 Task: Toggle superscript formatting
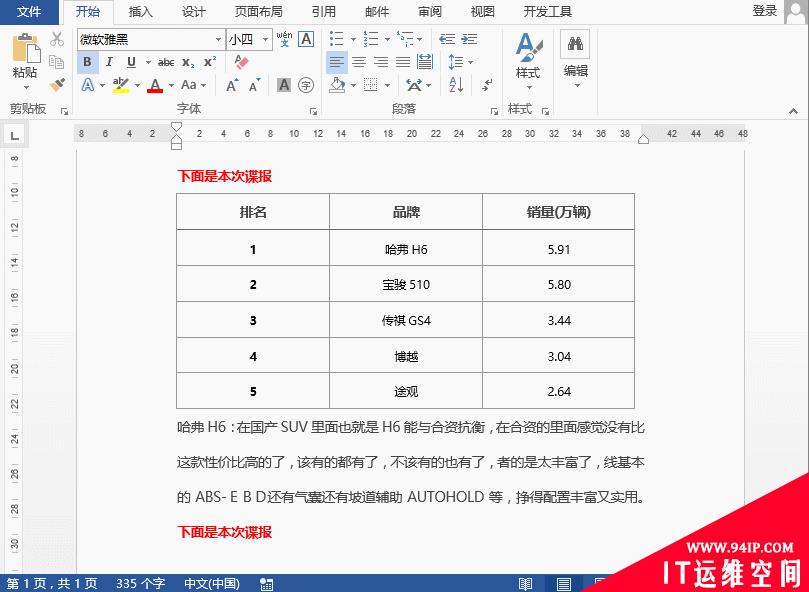click(x=209, y=62)
